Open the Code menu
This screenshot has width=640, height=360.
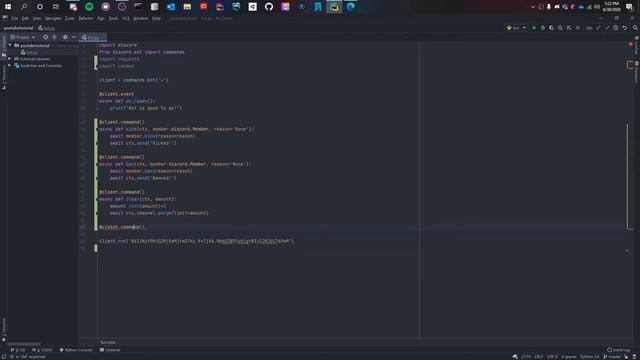[x=70, y=18]
